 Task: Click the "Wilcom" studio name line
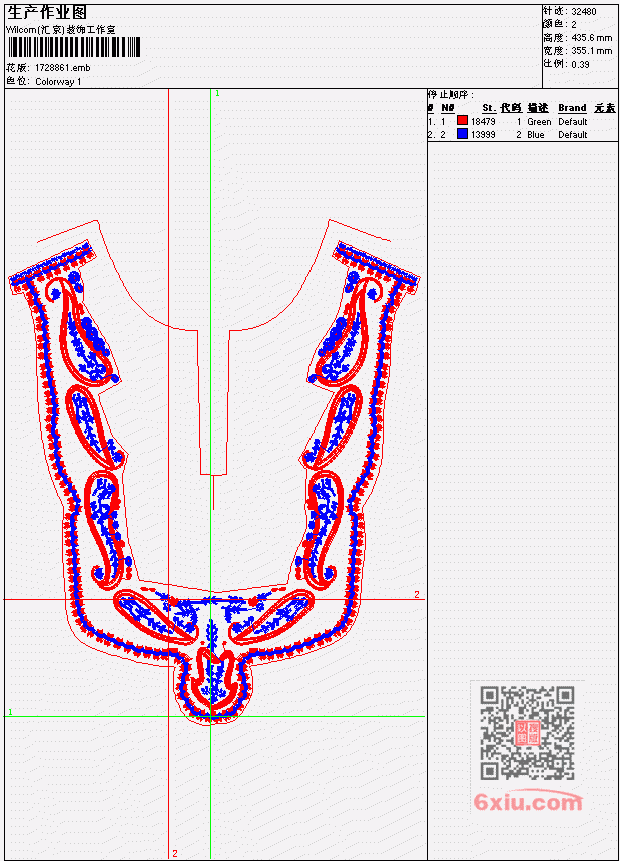[x=61, y=30]
